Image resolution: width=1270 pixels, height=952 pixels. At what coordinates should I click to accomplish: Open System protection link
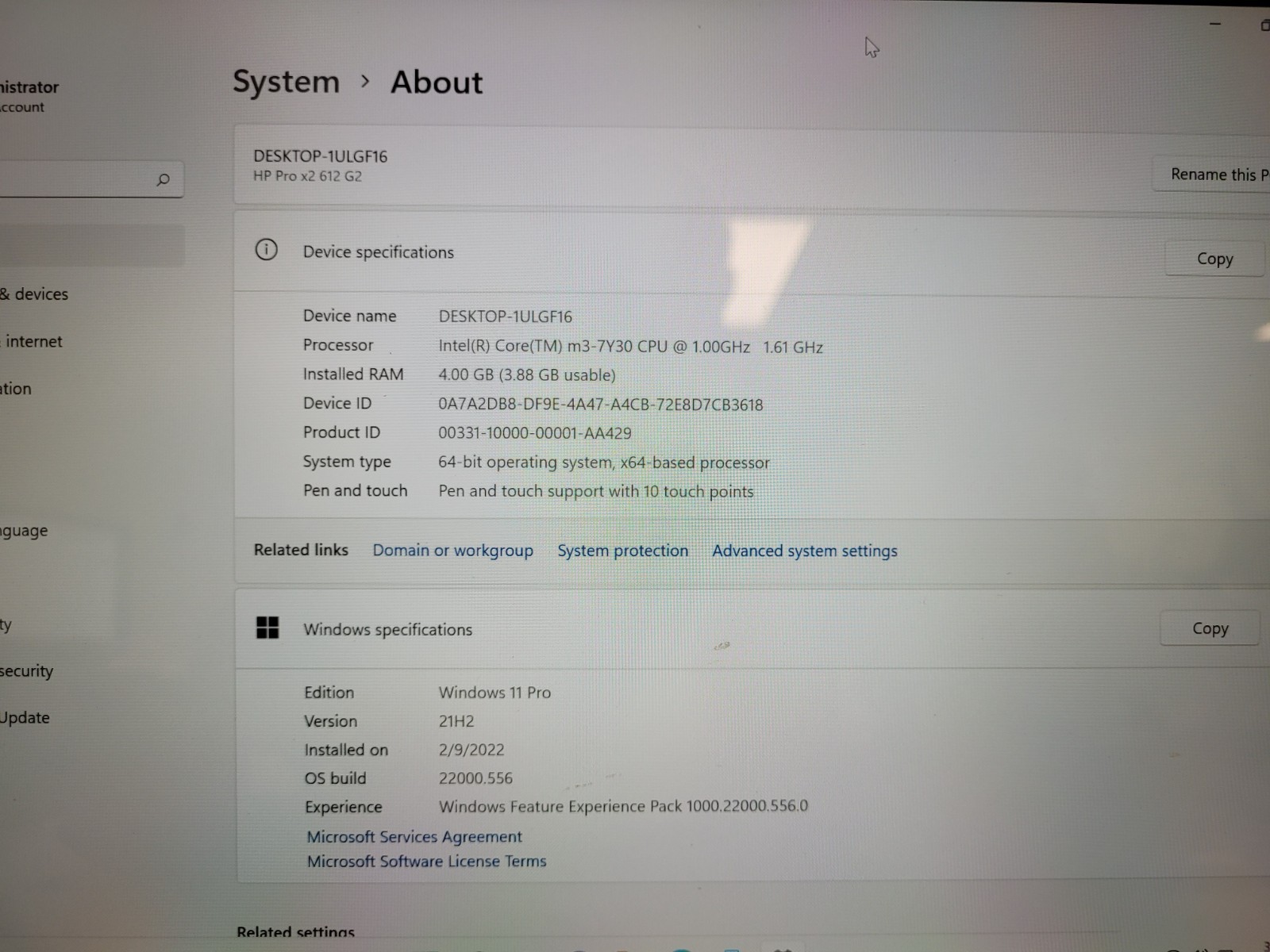tap(623, 551)
